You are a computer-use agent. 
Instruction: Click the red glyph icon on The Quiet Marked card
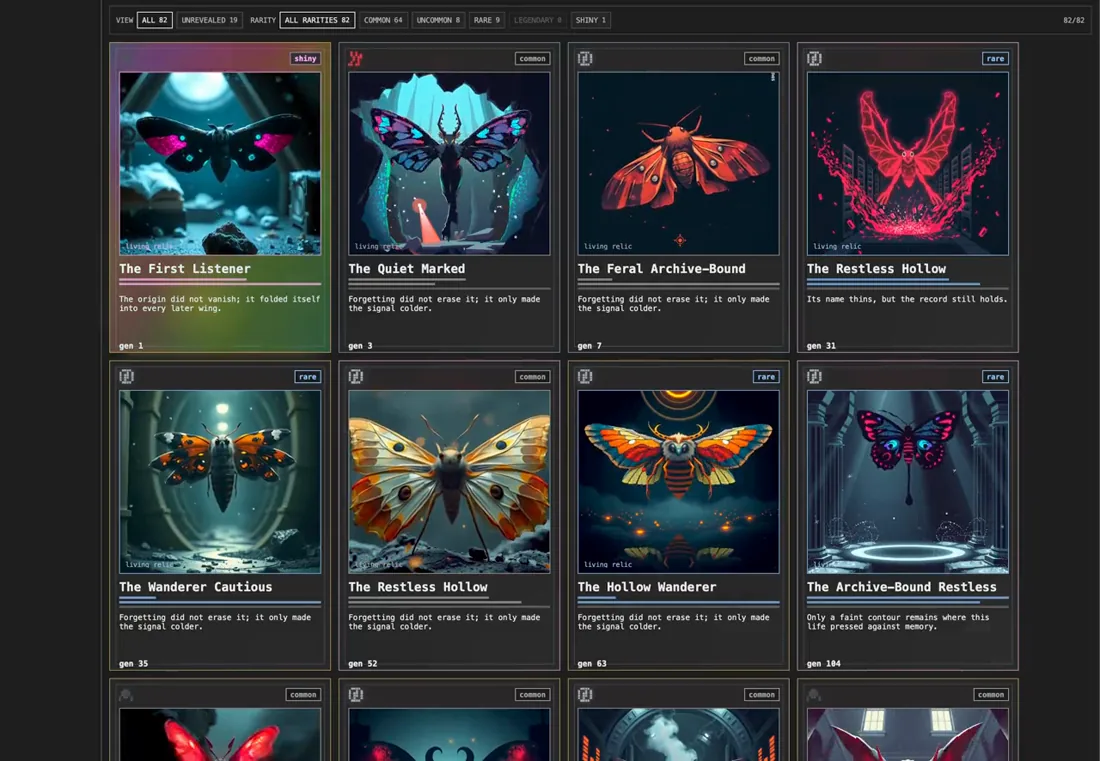[356, 59]
